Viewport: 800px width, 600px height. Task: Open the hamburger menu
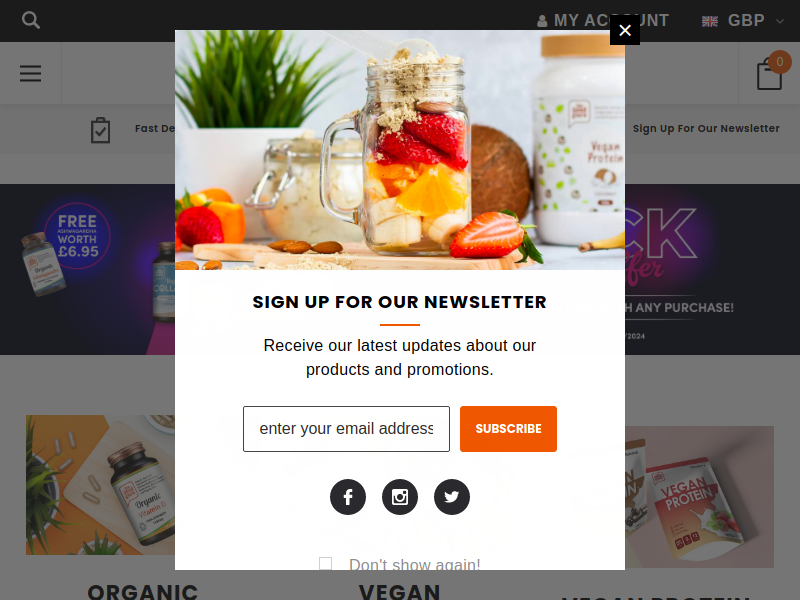tap(31, 73)
